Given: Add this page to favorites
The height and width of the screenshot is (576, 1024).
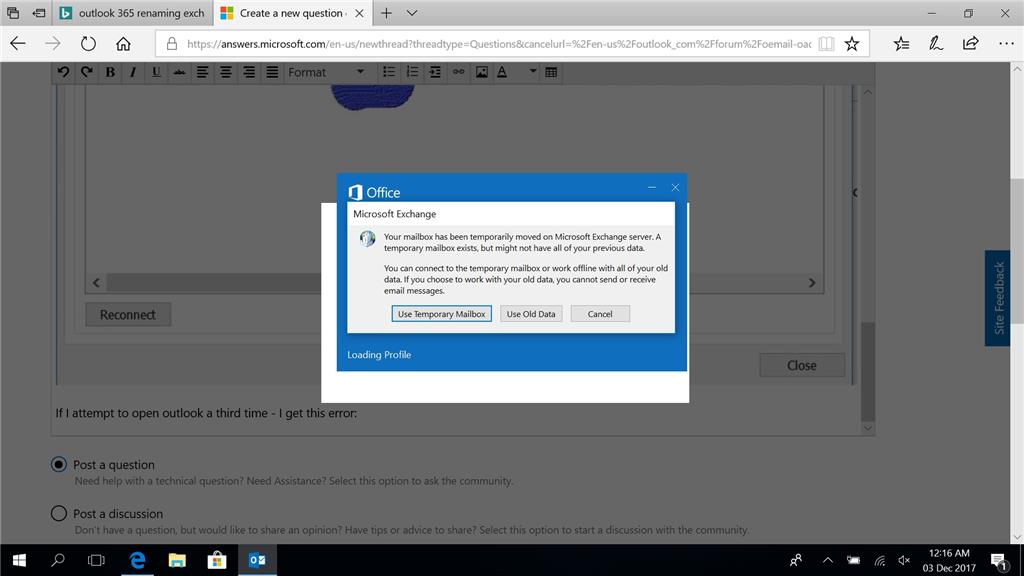Looking at the screenshot, I should (852, 44).
